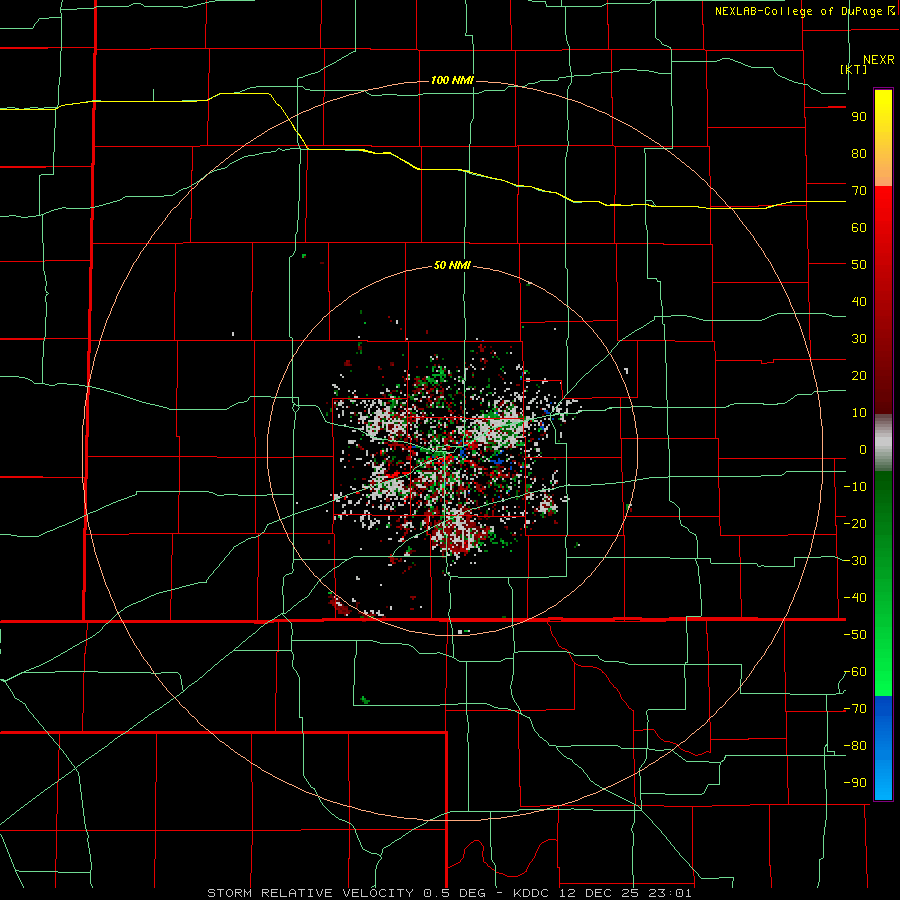Click the blue bottom segment of the color bar
Screen dimensions: 900x900
click(883, 748)
